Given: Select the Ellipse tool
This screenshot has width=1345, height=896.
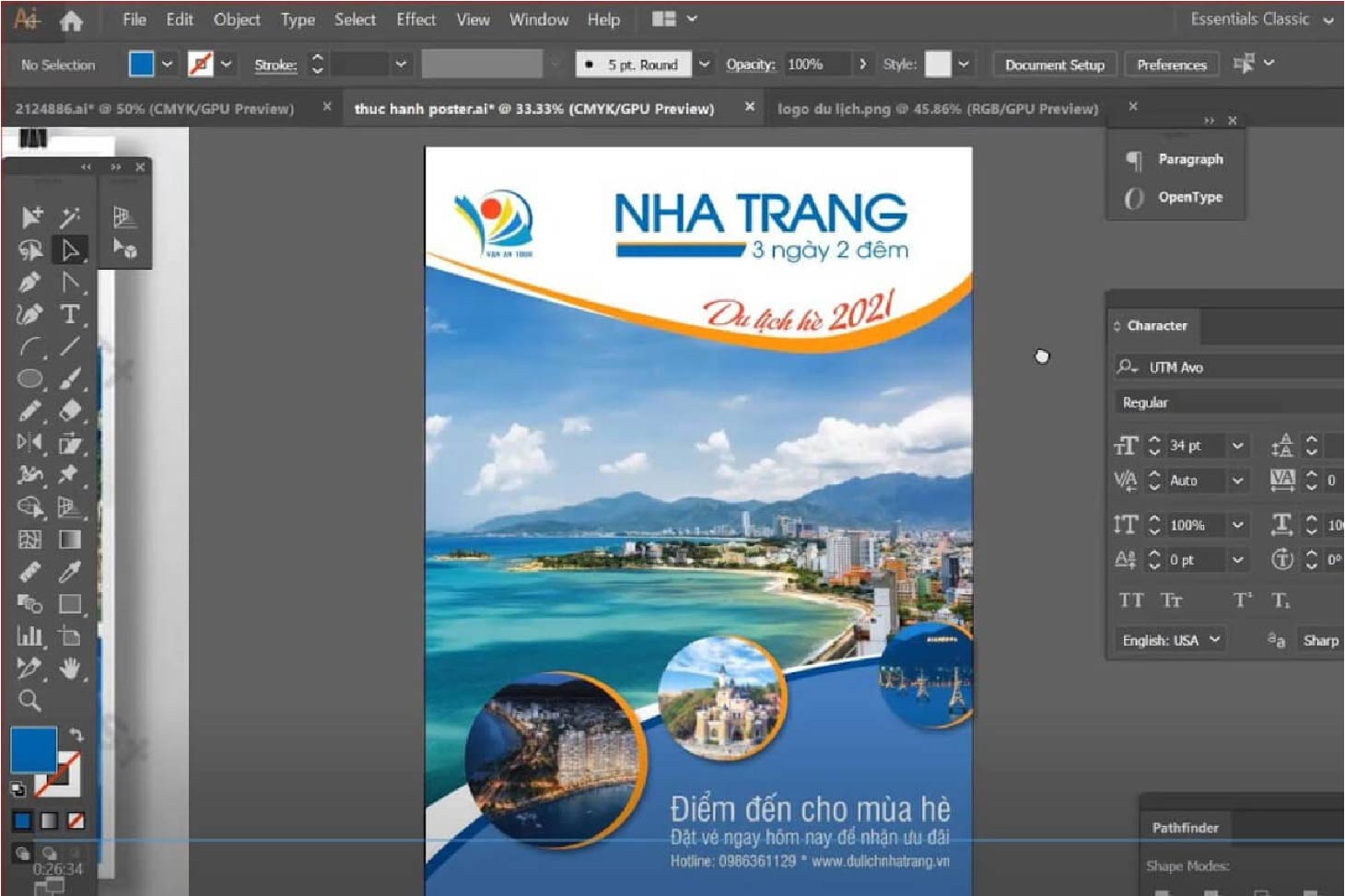Looking at the screenshot, I should [x=29, y=378].
